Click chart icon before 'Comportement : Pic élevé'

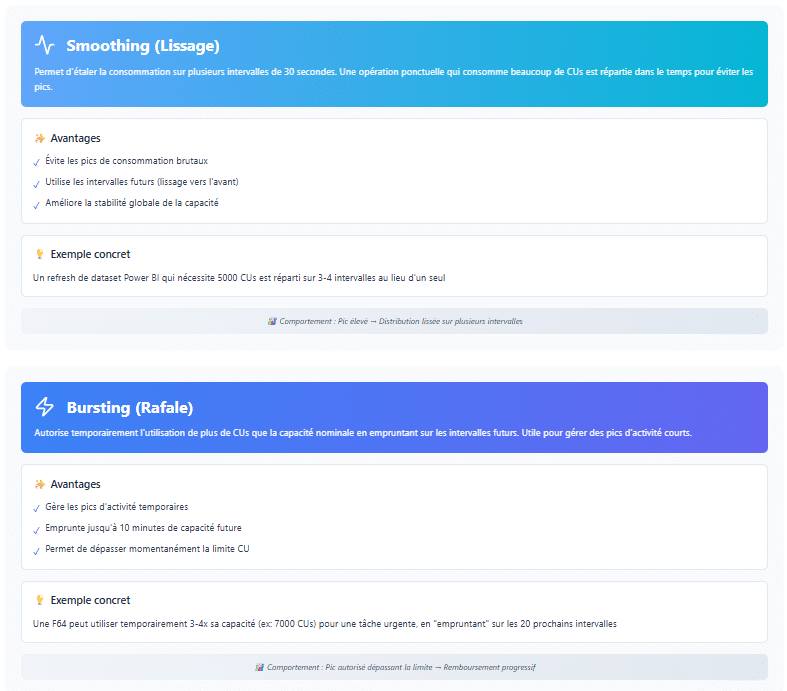(x=272, y=322)
